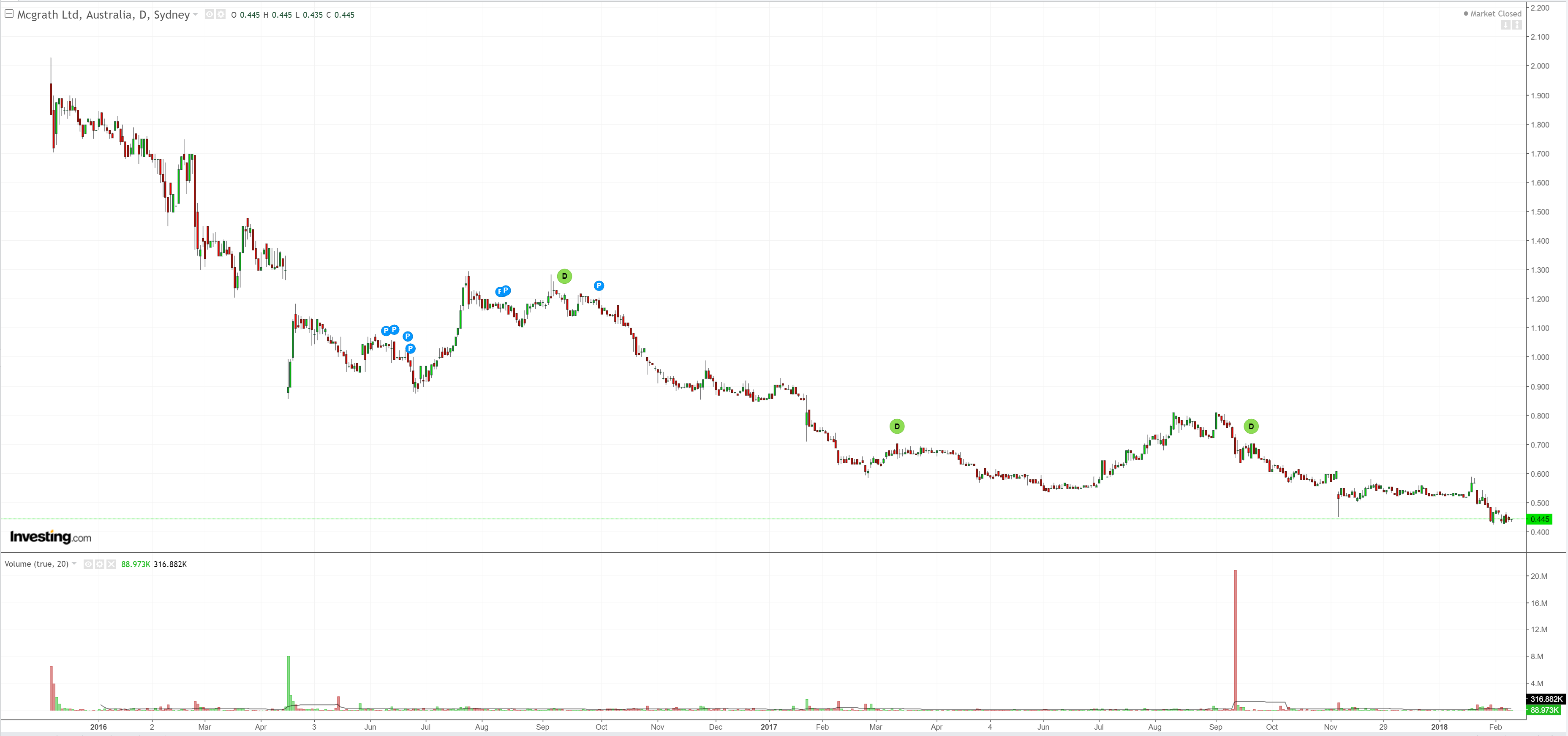Open Volume indicator dropdown arrow
This screenshot has height=736, width=1568.
(74, 564)
